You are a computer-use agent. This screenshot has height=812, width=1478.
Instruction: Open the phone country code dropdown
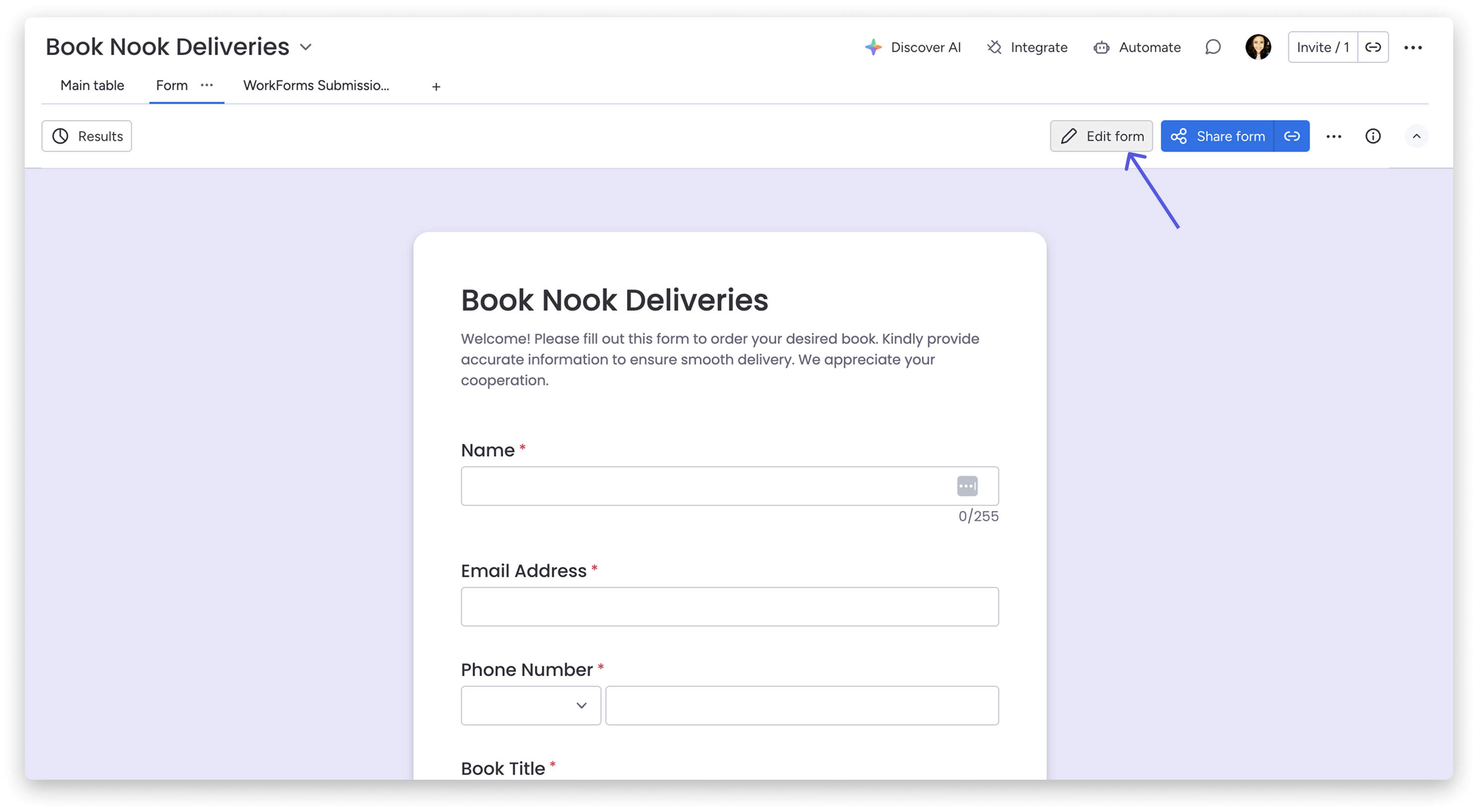[x=530, y=705]
